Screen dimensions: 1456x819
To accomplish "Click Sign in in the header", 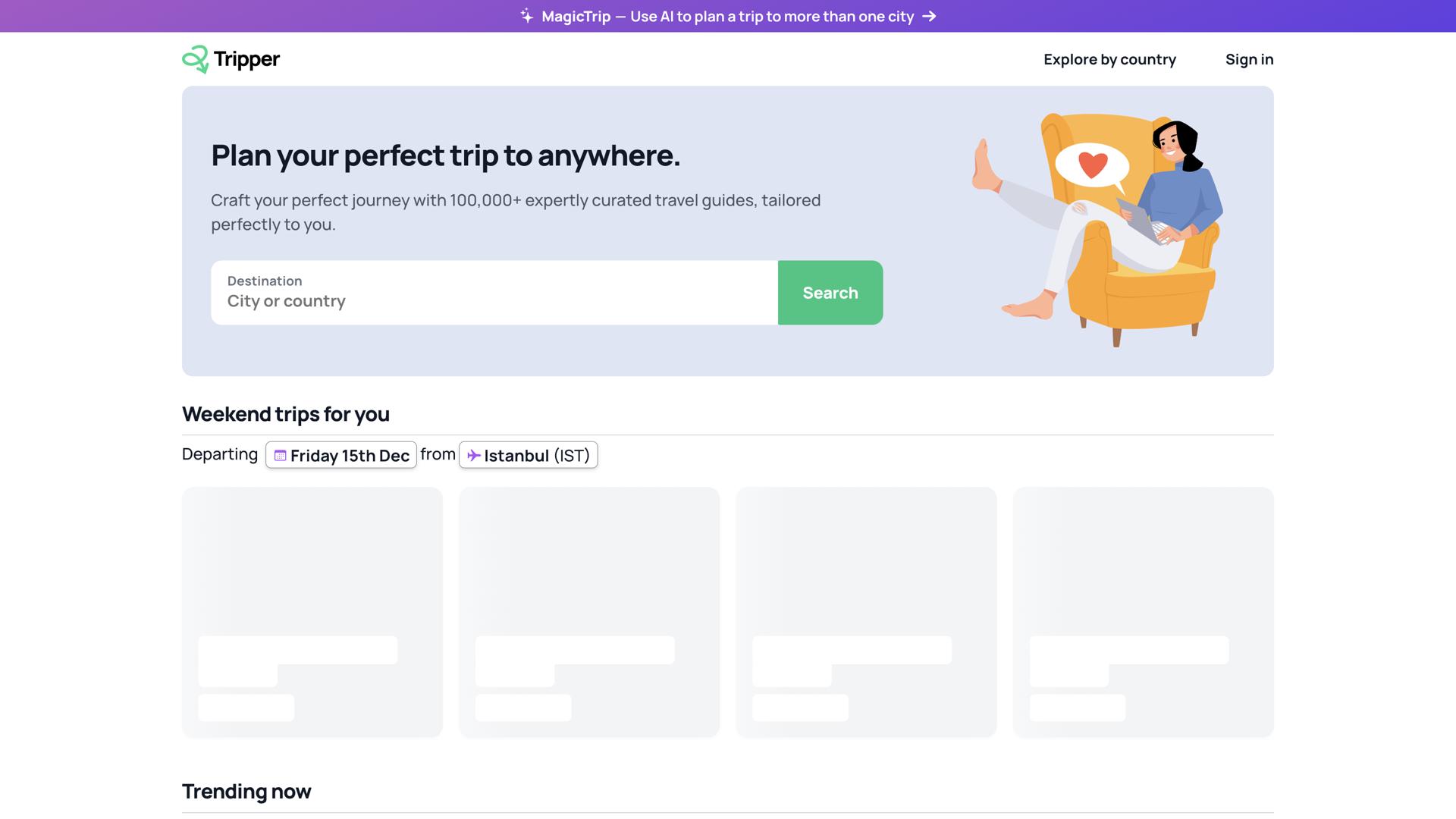I will pos(1249,59).
